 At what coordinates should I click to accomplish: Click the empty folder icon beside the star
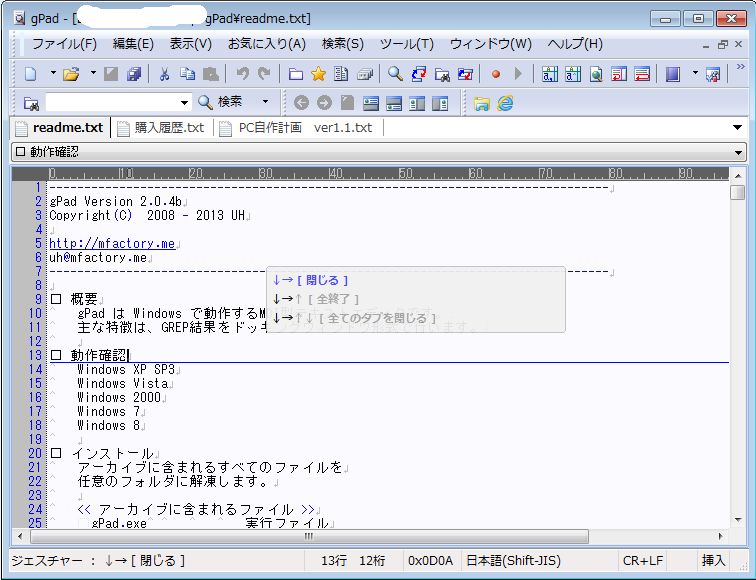(x=296, y=74)
